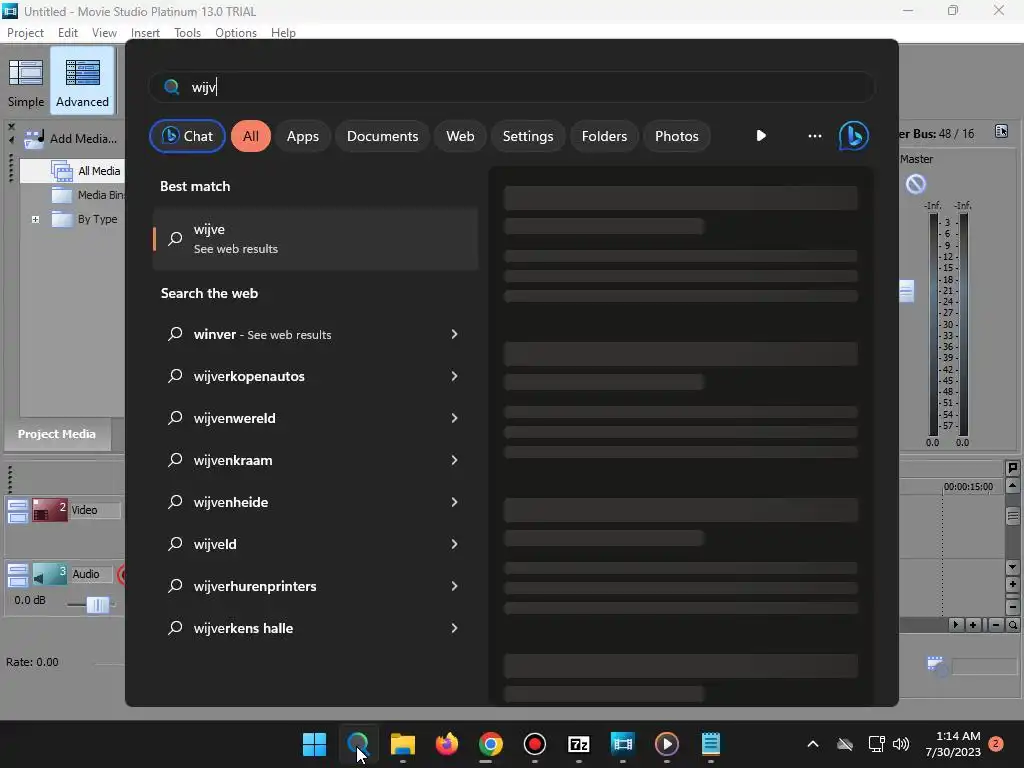
Task: Select the Settings search filter
Action: tap(528, 136)
